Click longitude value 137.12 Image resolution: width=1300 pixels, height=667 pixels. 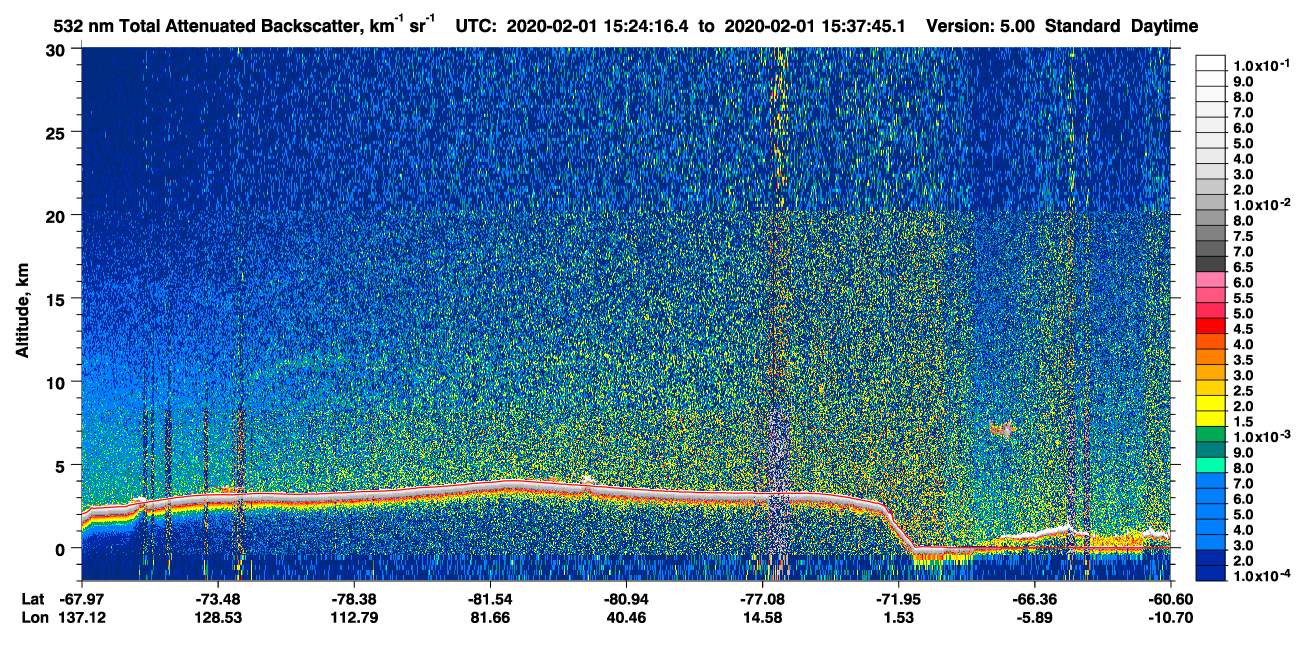coord(83,618)
